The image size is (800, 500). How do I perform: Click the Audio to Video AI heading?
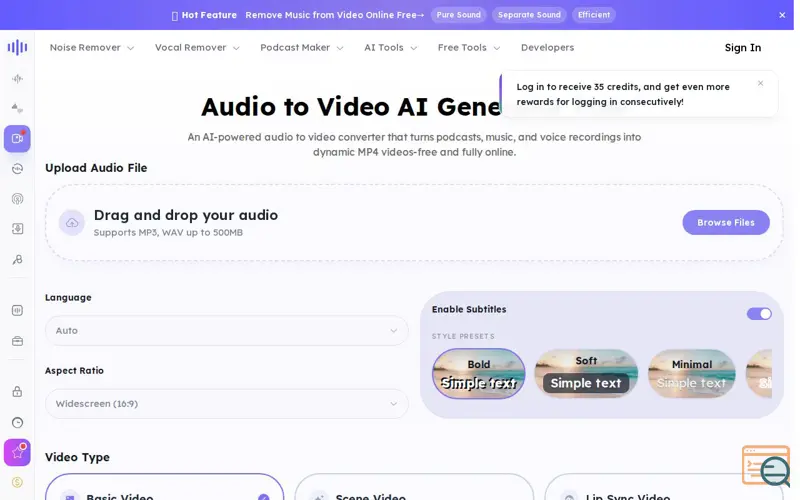pos(351,107)
